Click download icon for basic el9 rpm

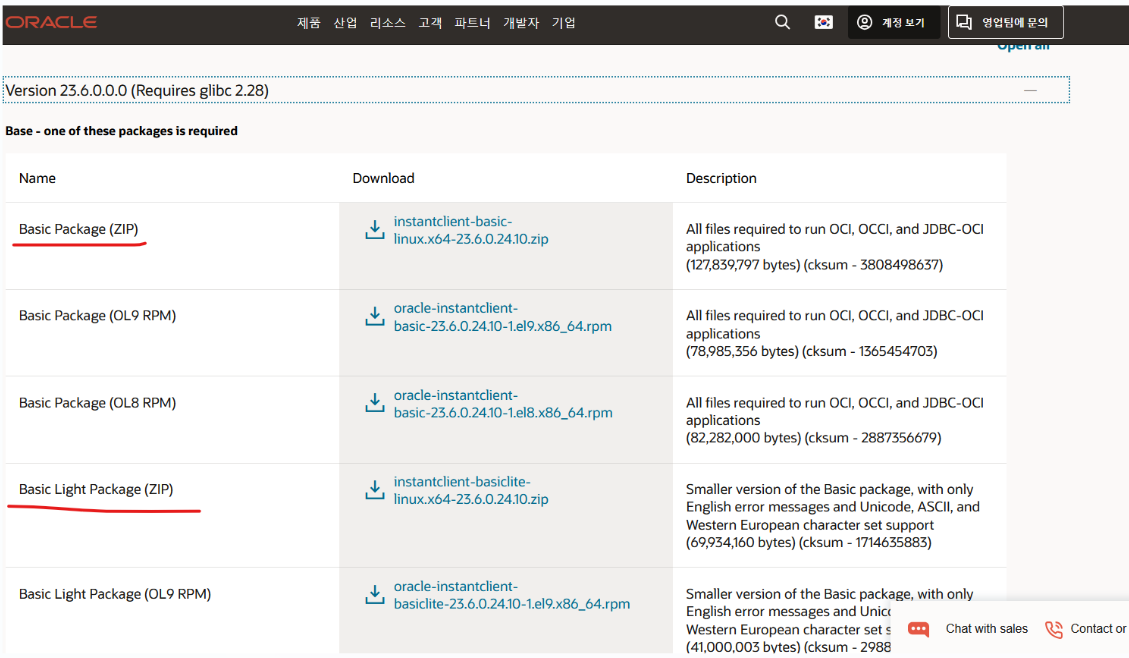point(374,316)
